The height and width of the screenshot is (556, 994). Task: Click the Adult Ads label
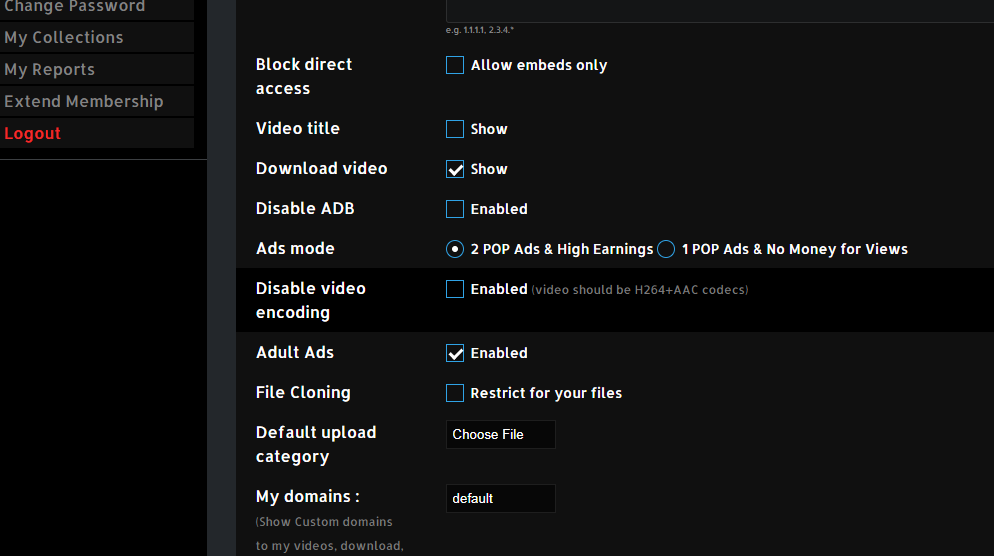[295, 352]
